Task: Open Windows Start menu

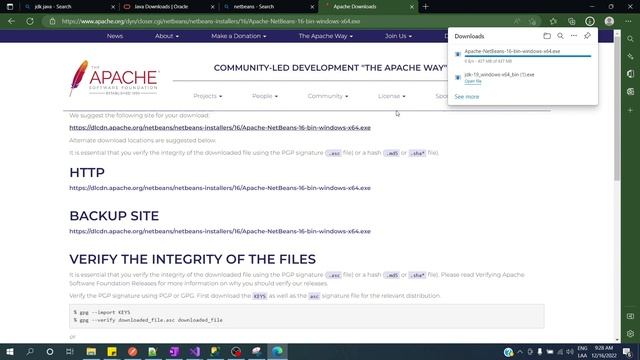Action: (10, 351)
